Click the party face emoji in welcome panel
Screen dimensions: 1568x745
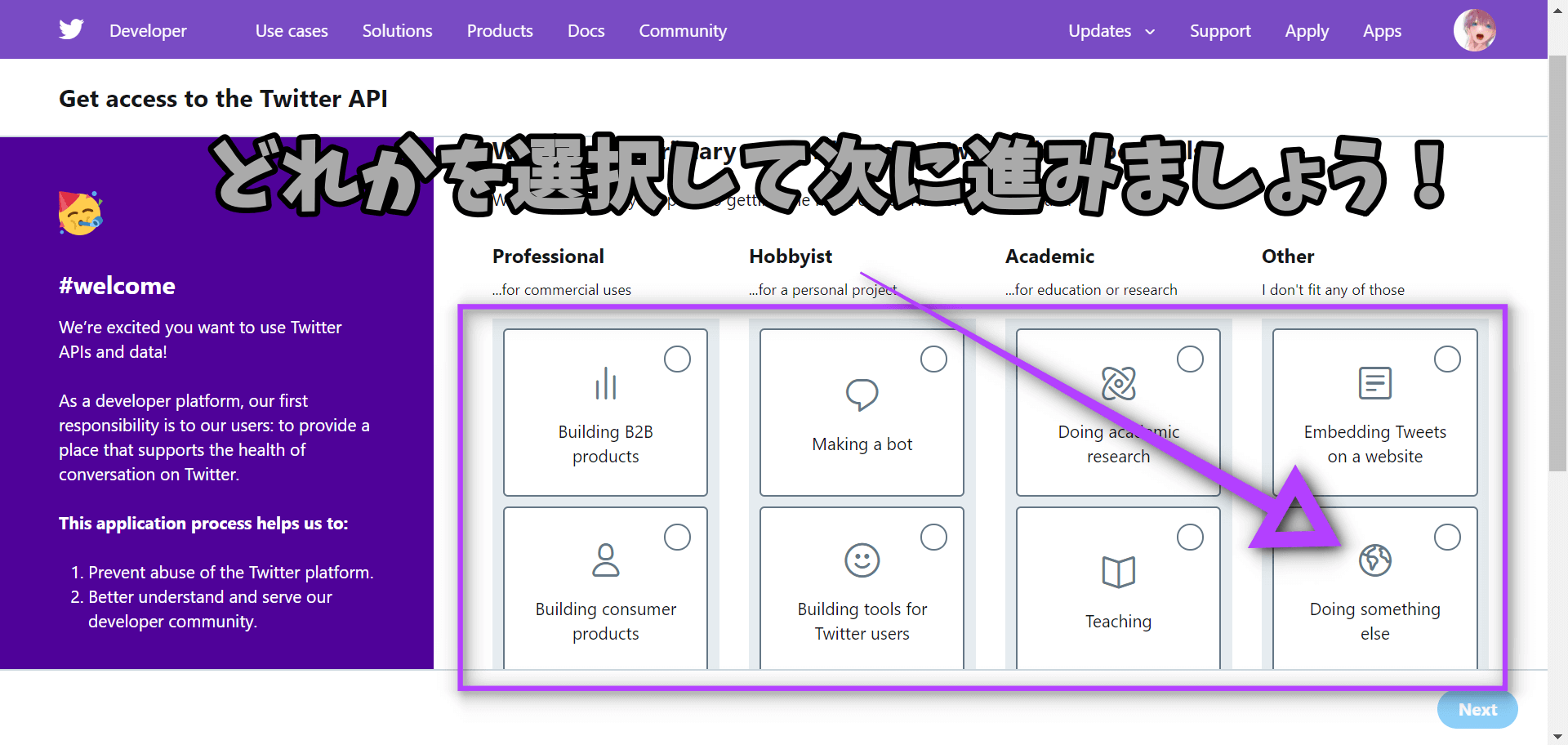(80, 213)
